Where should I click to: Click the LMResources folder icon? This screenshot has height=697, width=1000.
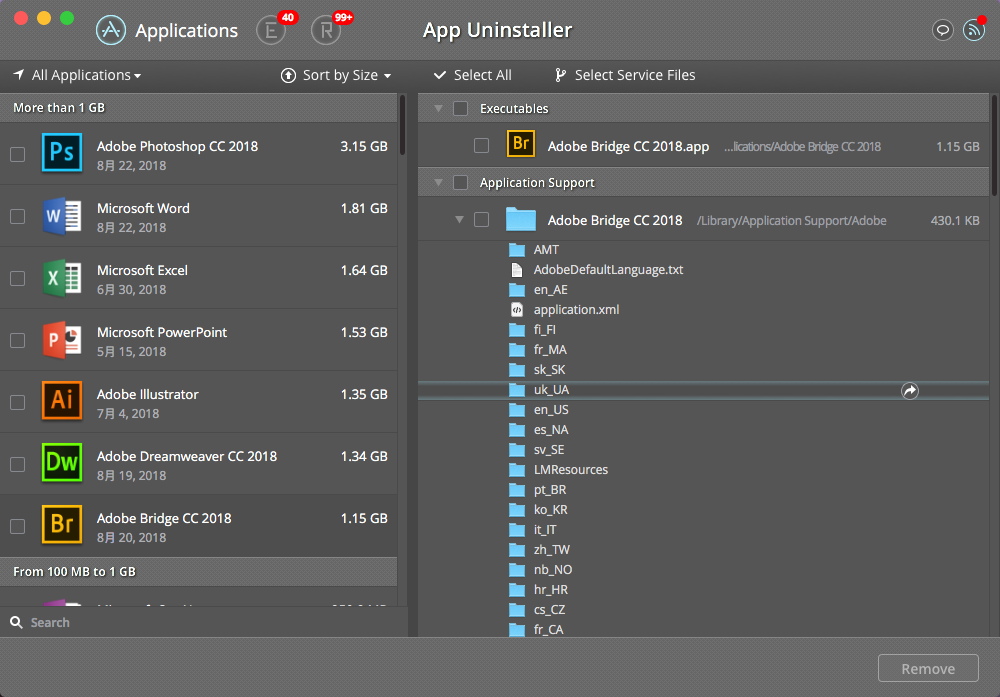click(x=517, y=470)
